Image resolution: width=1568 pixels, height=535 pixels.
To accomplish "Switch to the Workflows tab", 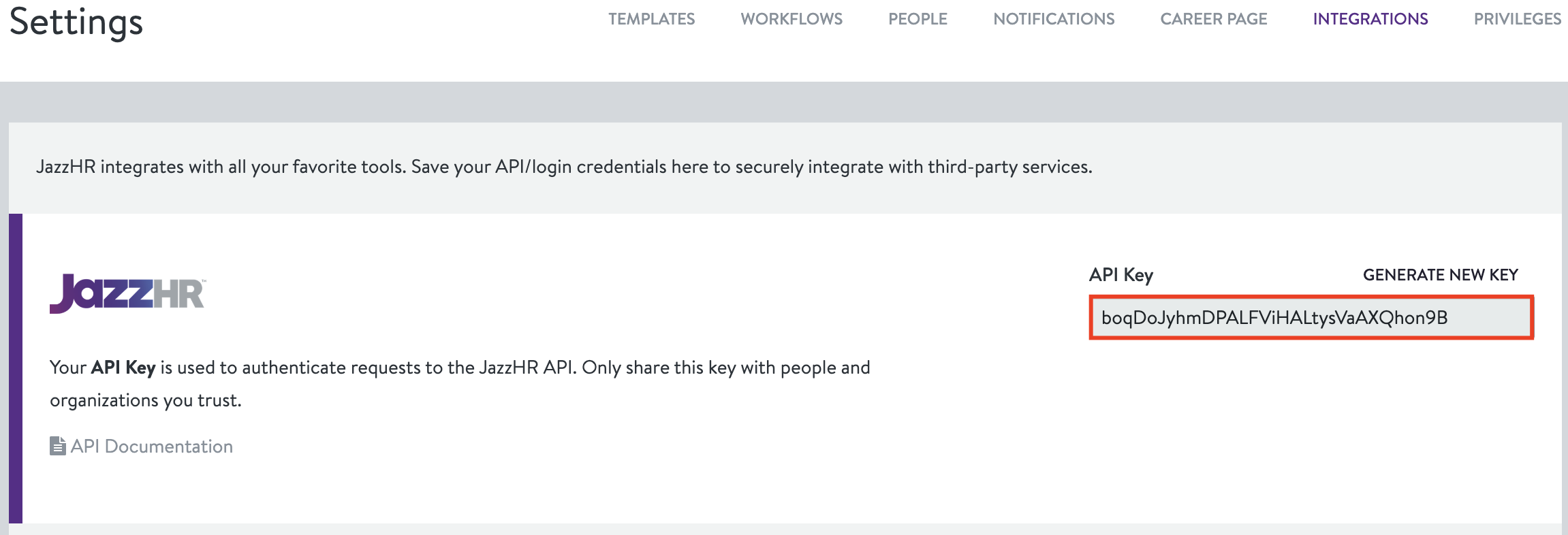I will click(x=791, y=19).
